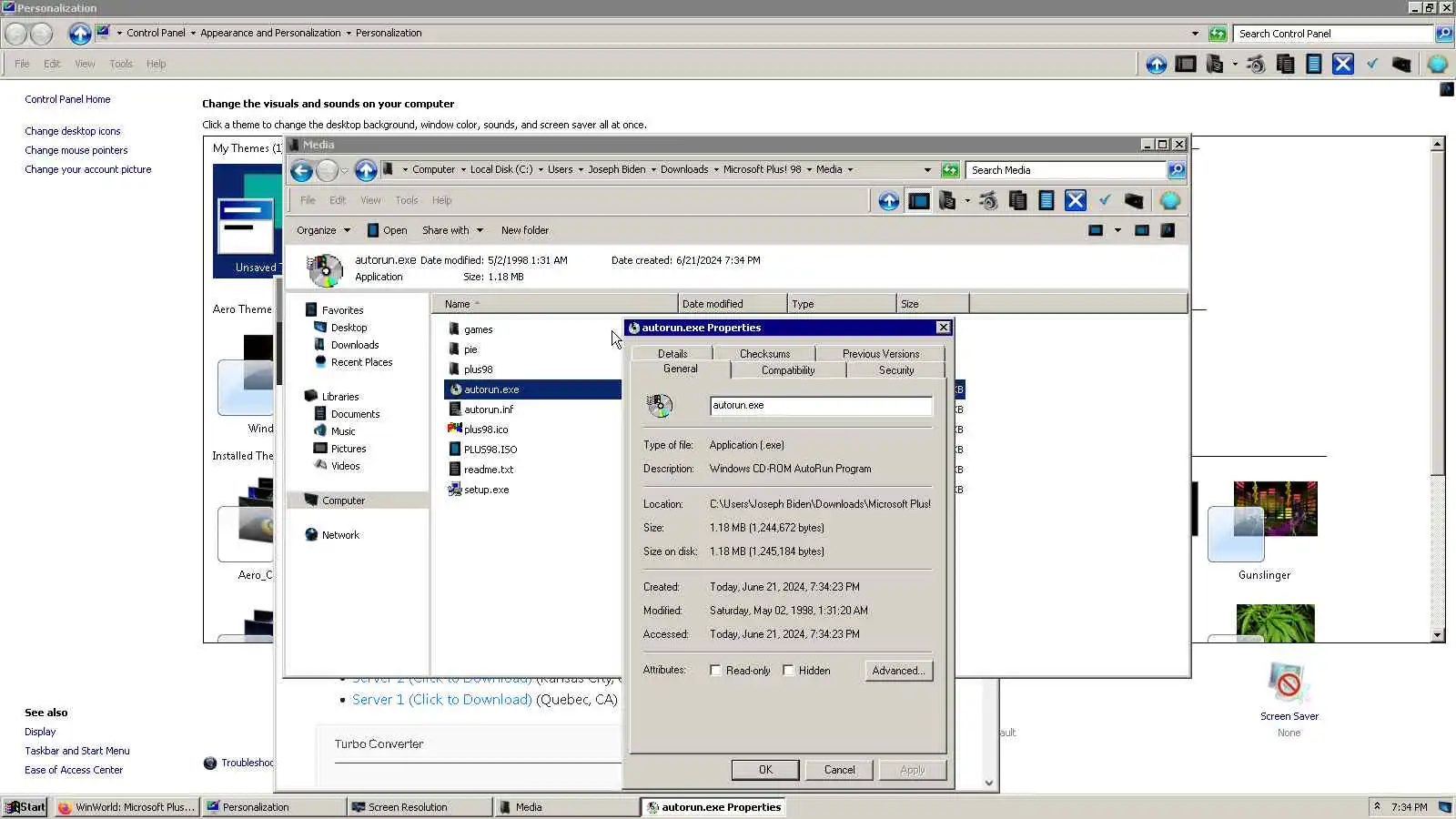Open the change view options dropdown arrow

coord(1117,230)
